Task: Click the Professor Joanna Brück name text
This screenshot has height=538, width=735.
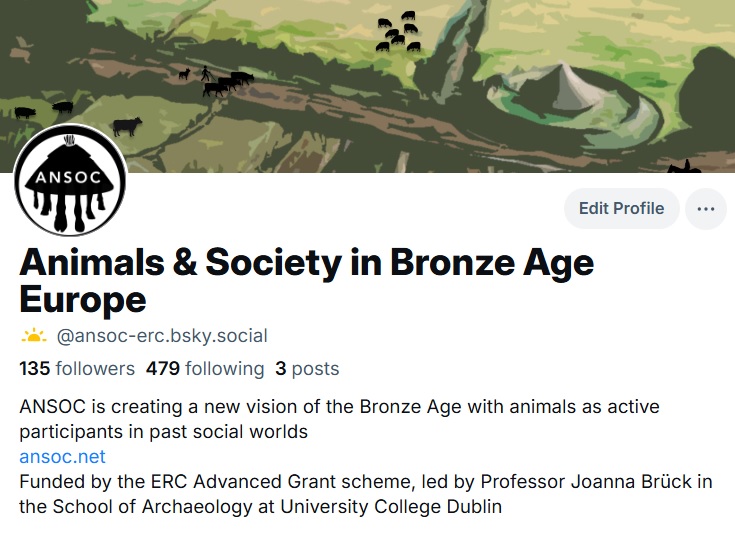Action: tap(613, 482)
